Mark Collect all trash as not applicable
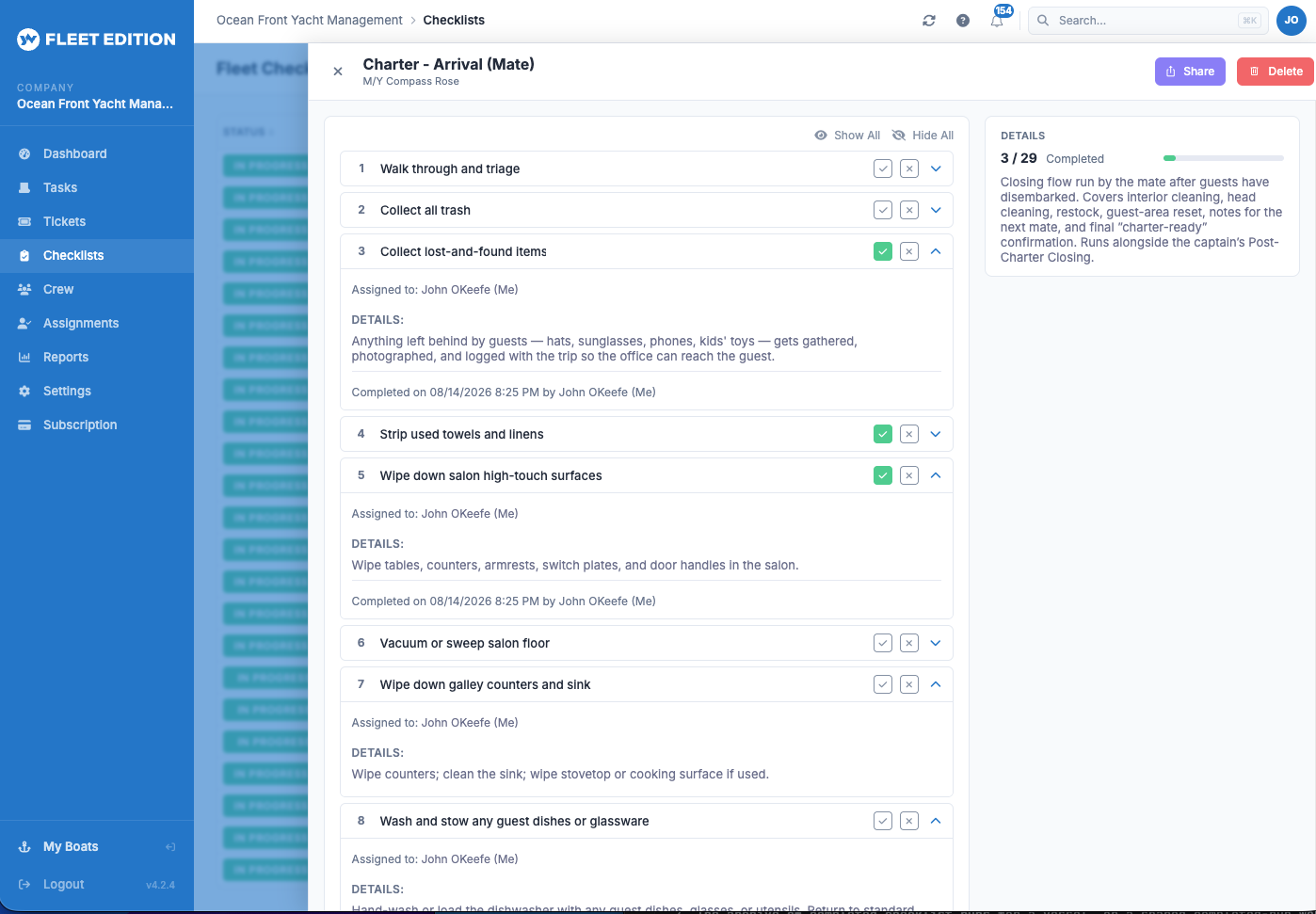Image resolution: width=1316 pixels, height=914 pixels. [x=909, y=210]
